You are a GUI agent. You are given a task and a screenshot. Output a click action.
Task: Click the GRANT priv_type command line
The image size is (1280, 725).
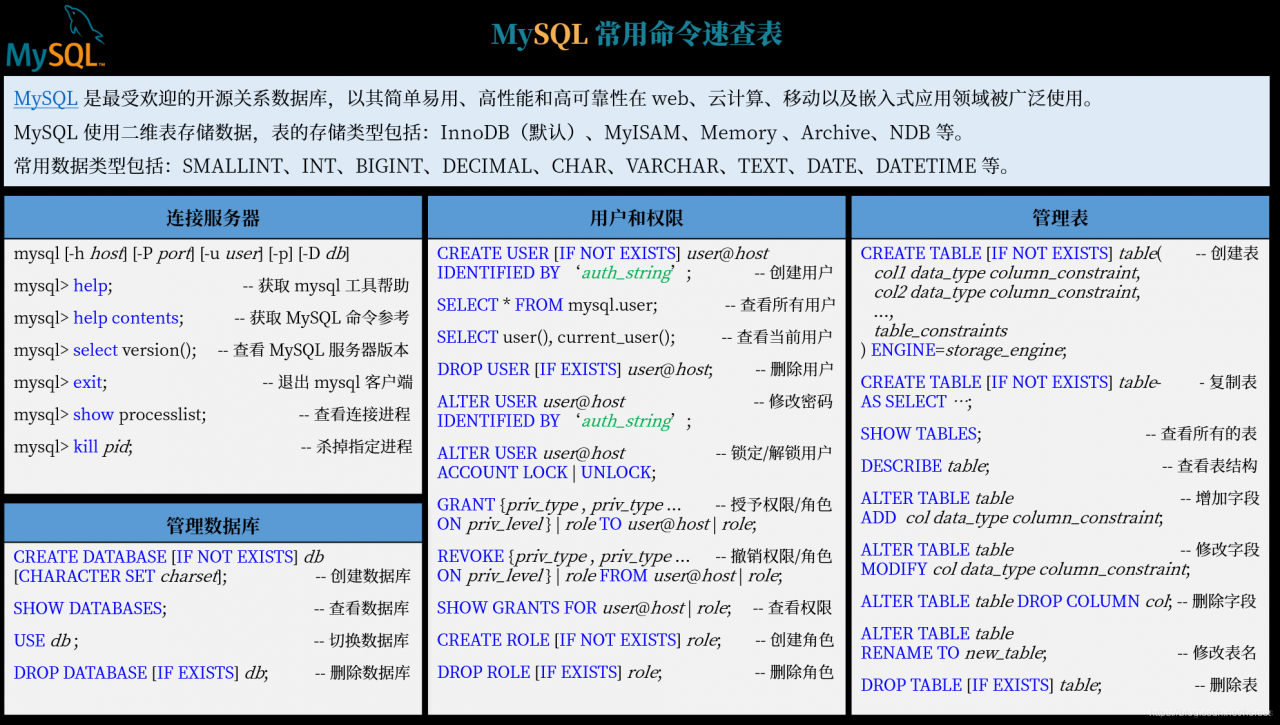coord(560,505)
